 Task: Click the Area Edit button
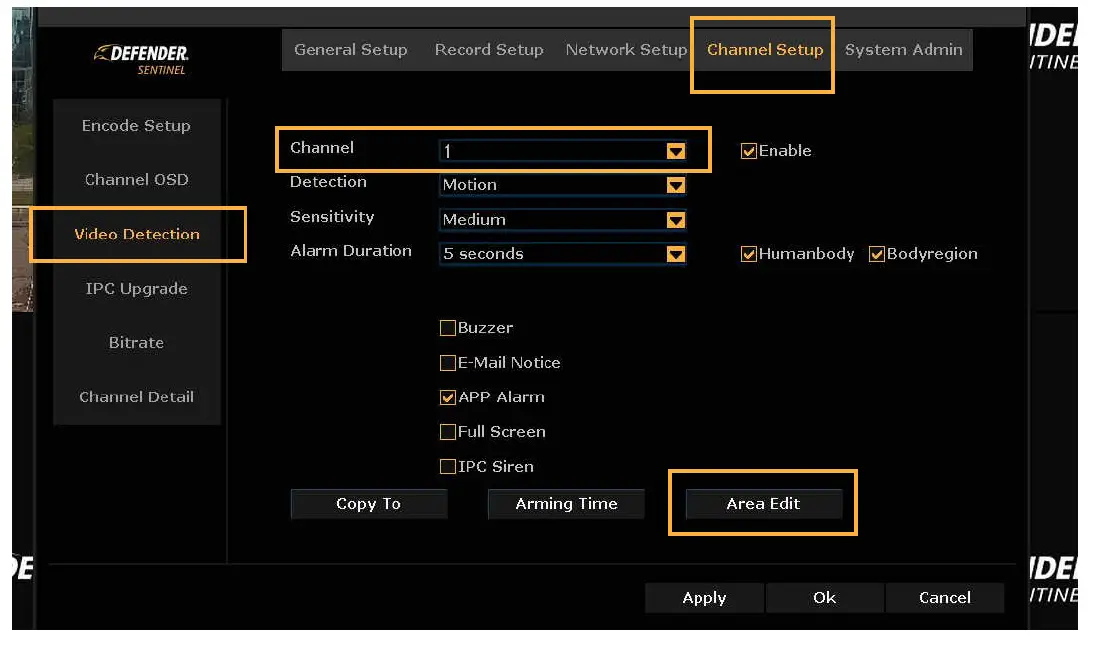(x=764, y=504)
